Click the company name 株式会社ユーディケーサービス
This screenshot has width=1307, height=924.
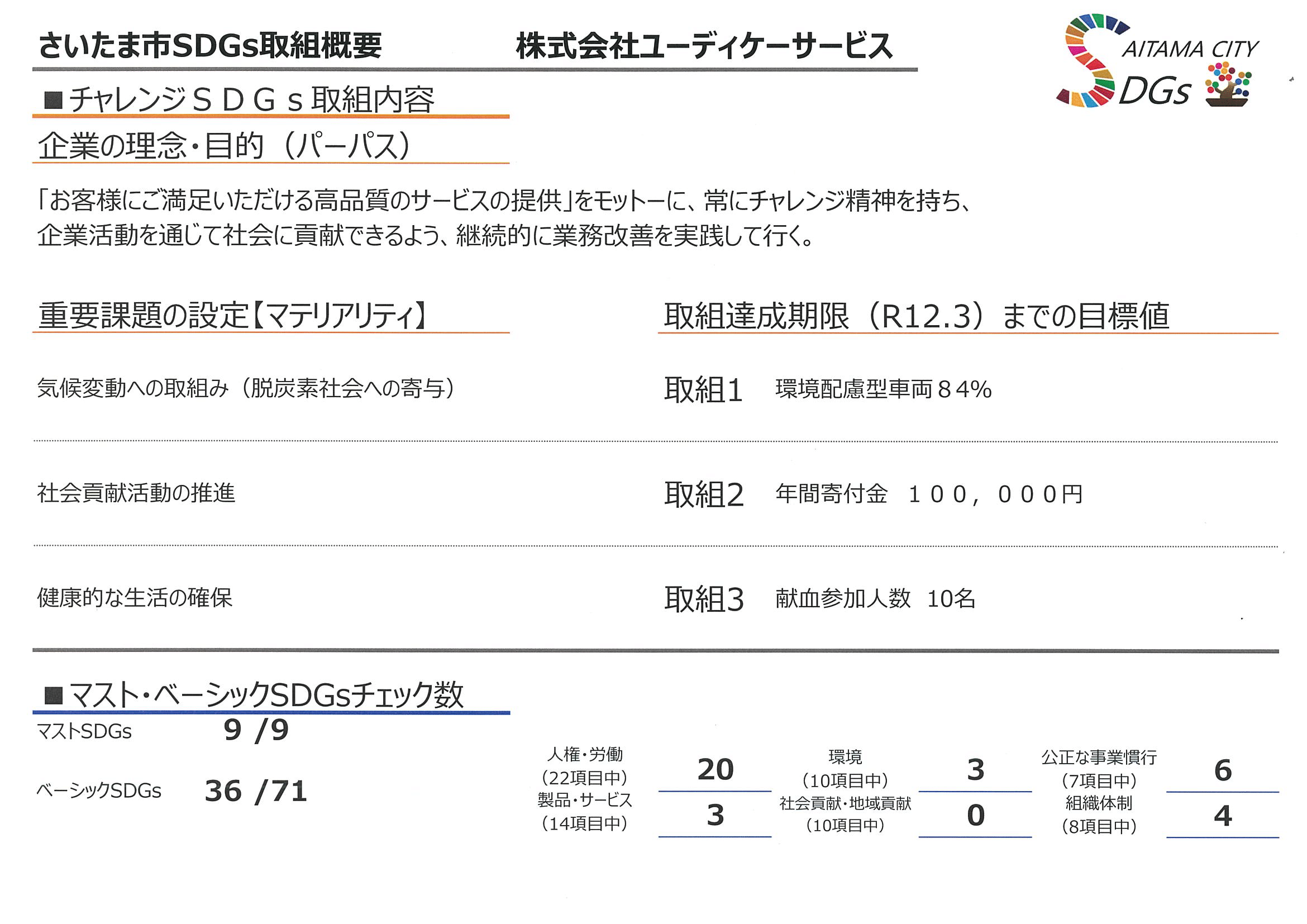point(704,46)
